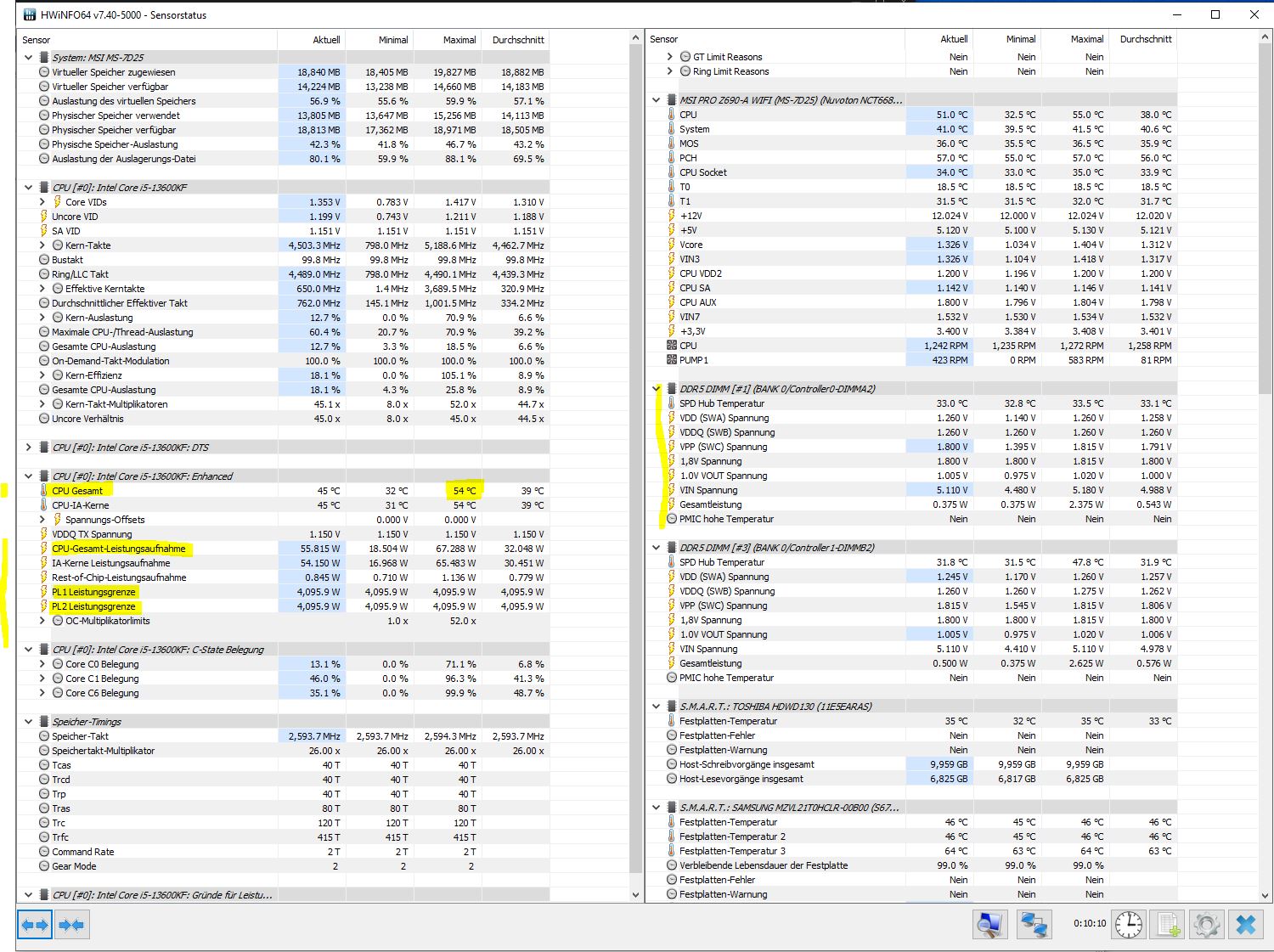
Task: Click the left panel Aktuell column header
Action: [x=311, y=40]
